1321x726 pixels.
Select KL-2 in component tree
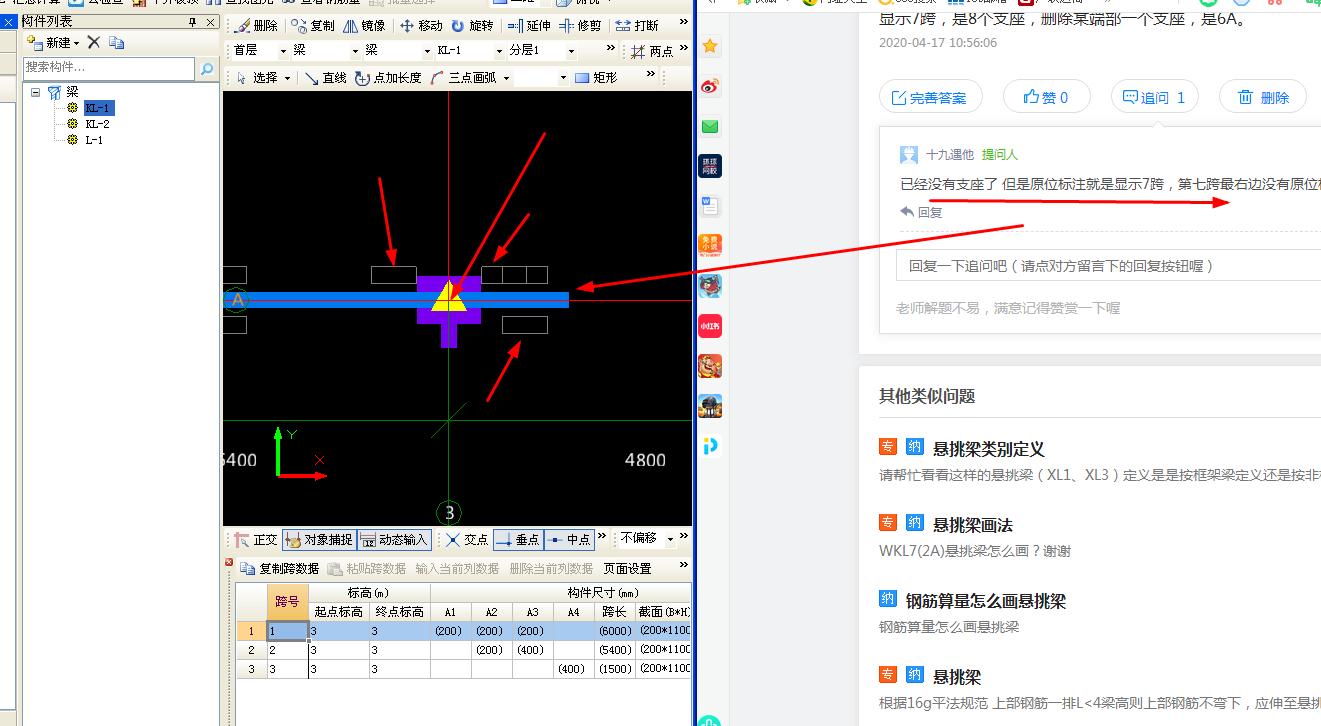click(x=97, y=124)
